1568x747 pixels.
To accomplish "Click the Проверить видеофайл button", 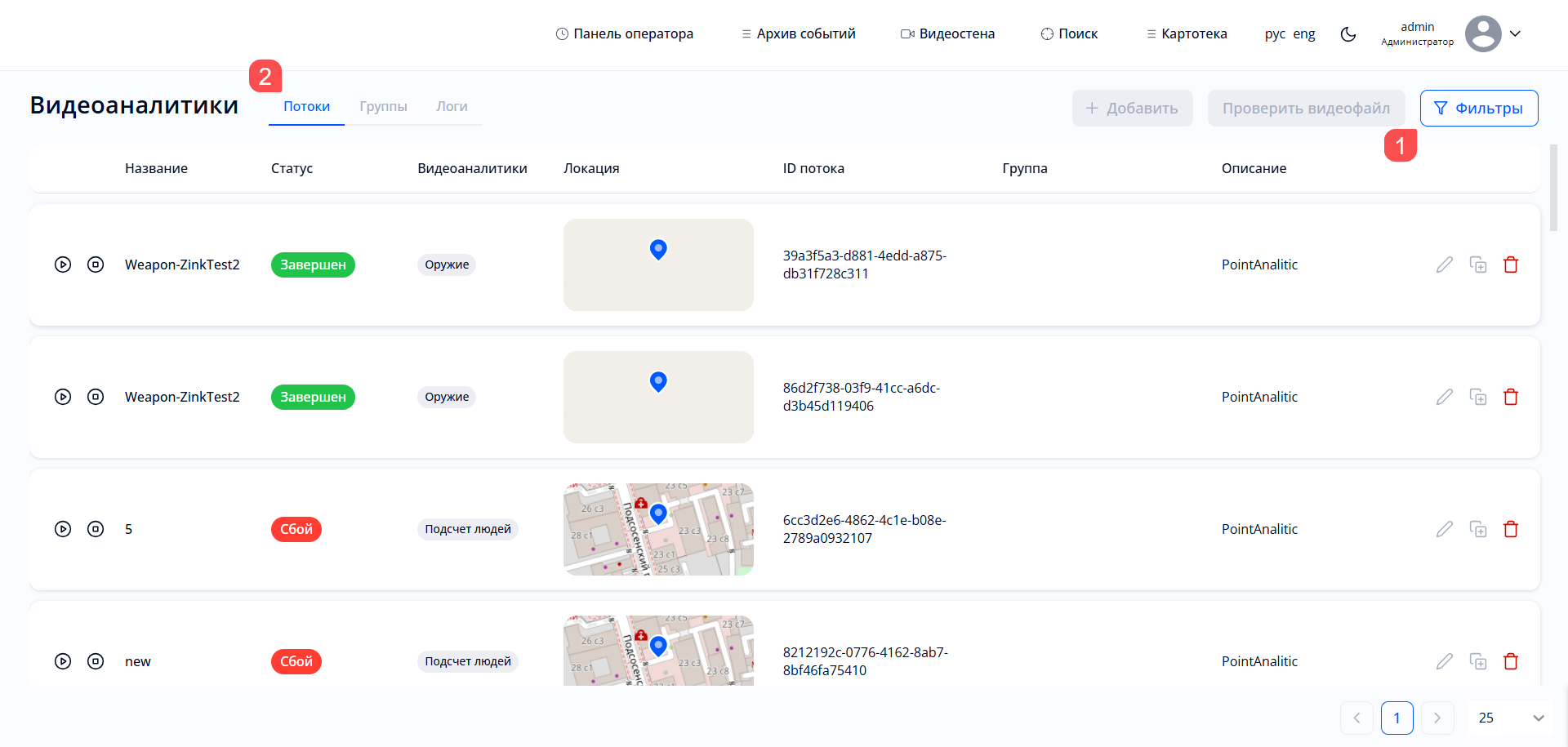I will tap(1307, 109).
